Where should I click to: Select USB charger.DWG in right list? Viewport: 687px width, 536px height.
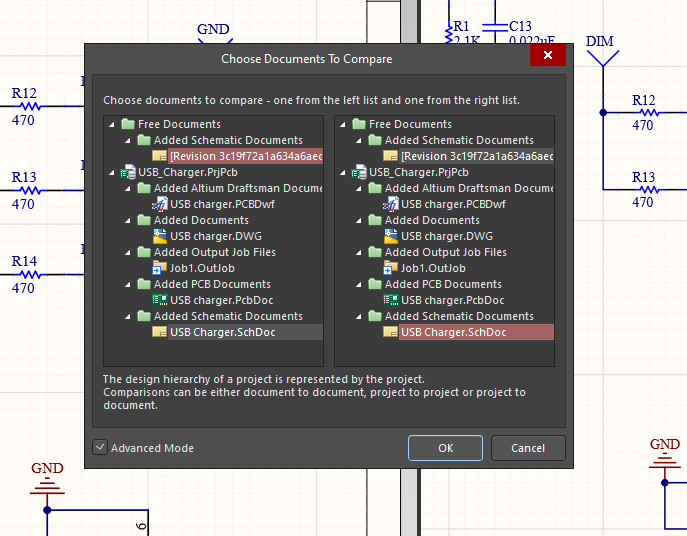coord(447,236)
